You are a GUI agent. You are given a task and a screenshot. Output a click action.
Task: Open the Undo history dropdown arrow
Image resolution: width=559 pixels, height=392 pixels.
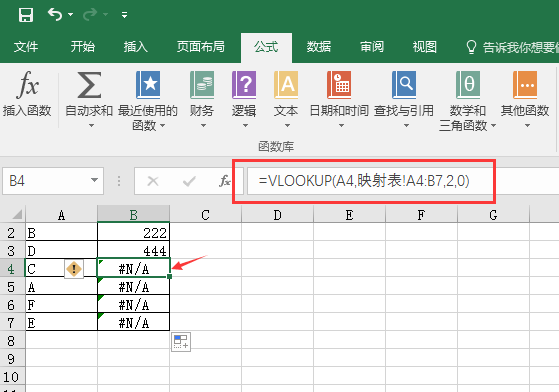[x=71, y=15]
